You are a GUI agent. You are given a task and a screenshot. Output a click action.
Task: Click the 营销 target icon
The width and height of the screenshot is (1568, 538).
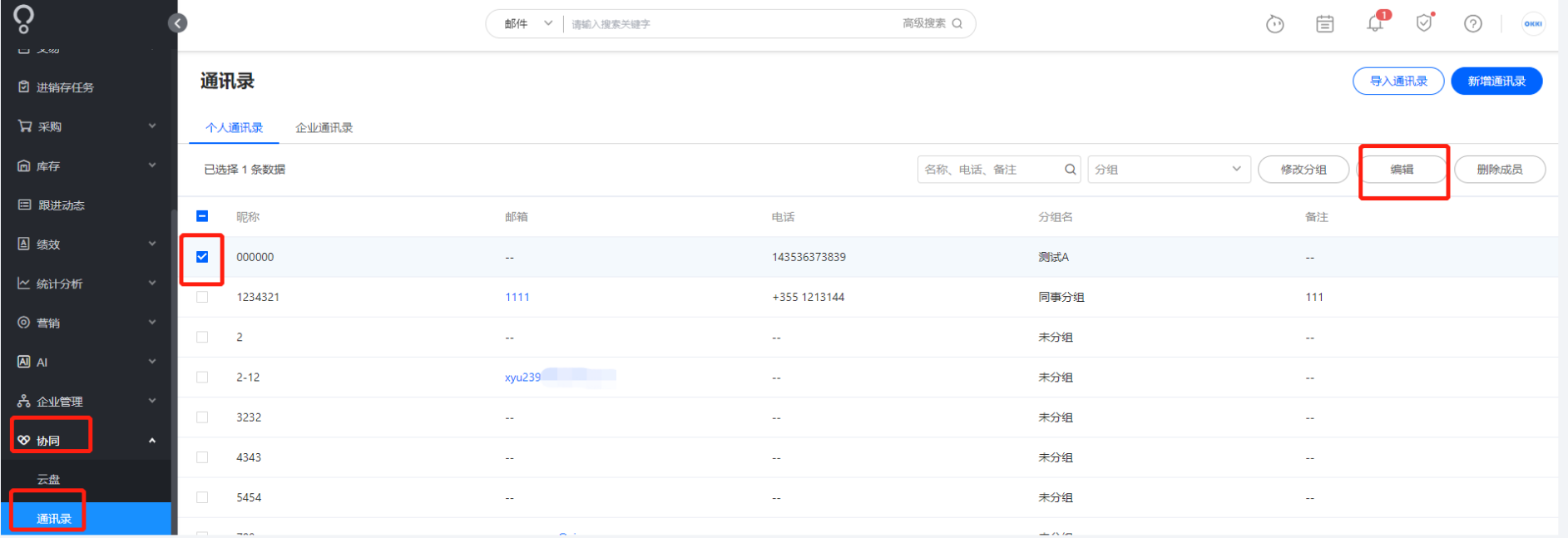pos(24,323)
